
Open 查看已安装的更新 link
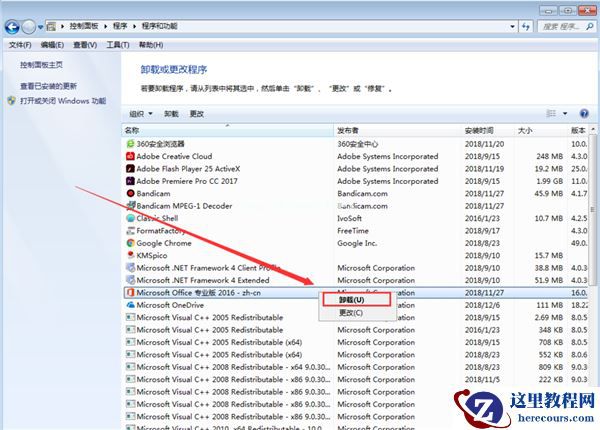pyautogui.click(x=49, y=86)
